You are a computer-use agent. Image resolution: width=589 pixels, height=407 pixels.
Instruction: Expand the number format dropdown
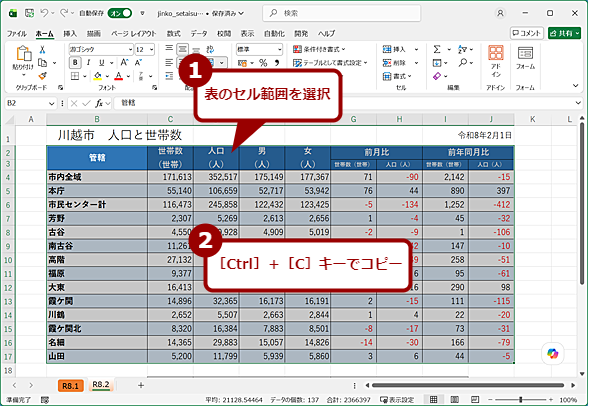pyautogui.click(x=279, y=49)
